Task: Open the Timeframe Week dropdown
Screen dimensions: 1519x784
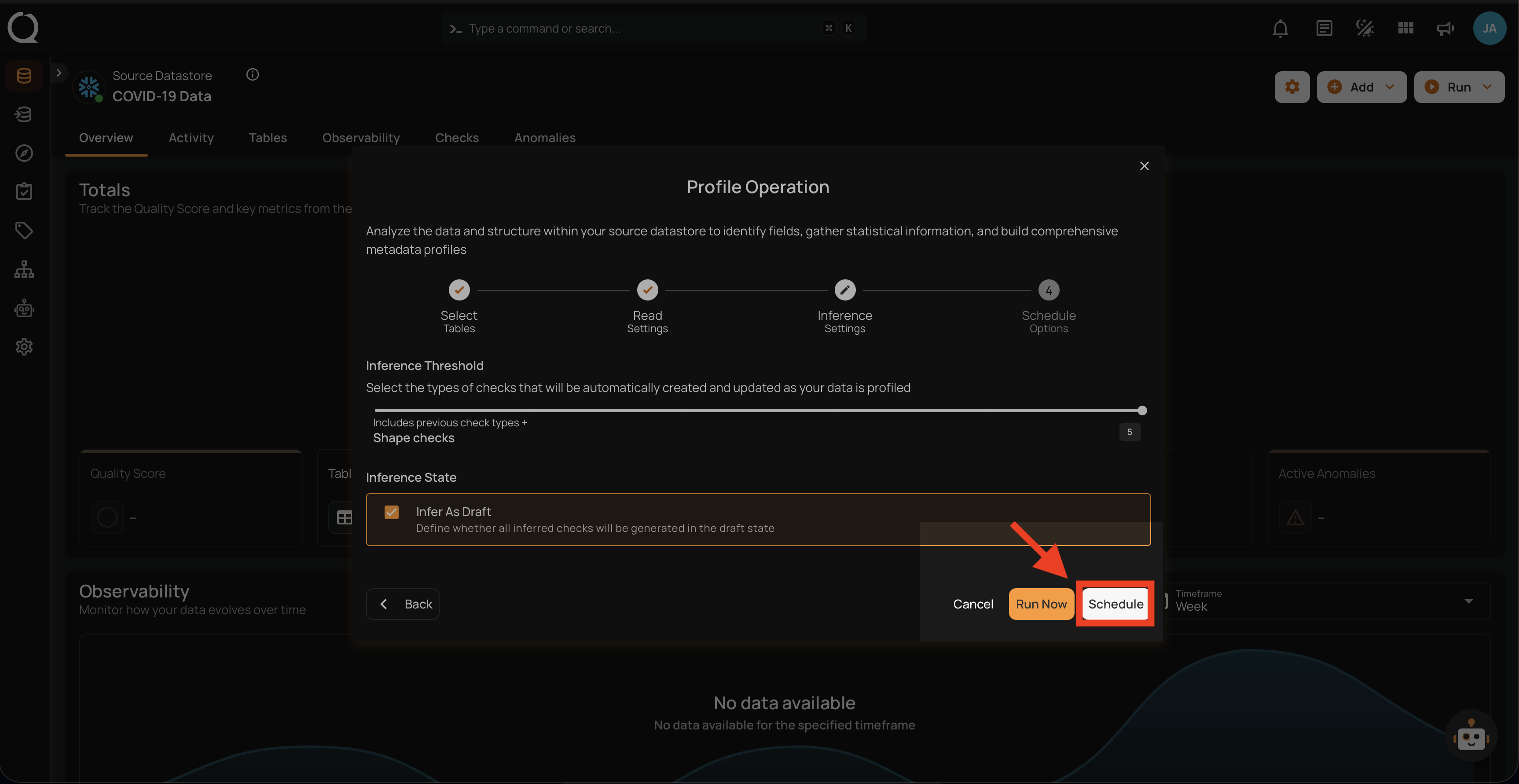Action: pyautogui.click(x=1468, y=601)
